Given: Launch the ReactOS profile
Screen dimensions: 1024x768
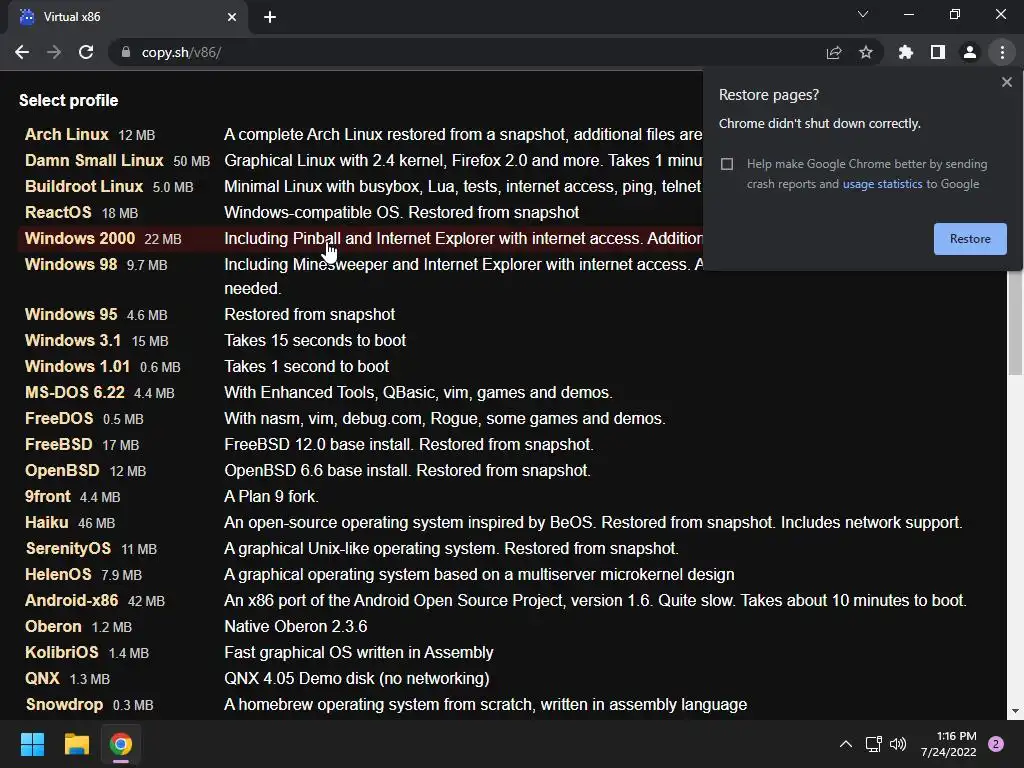Looking at the screenshot, I should [58, 213].
